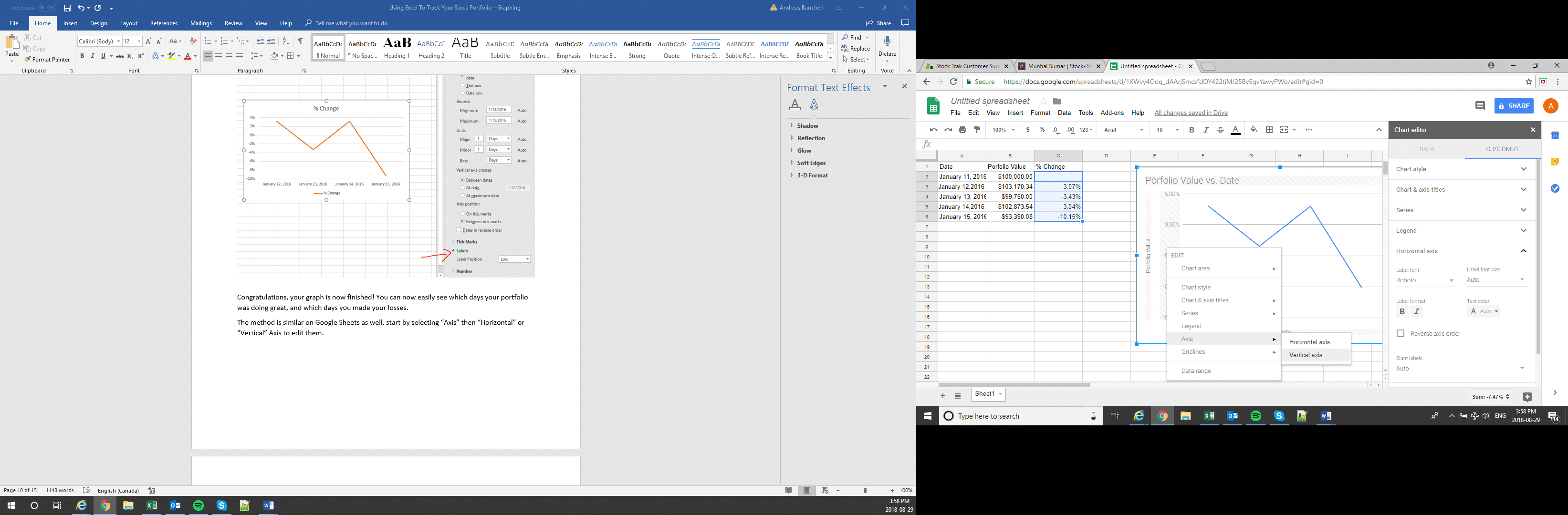Screen dimensions: 1568x515
Task: Center-align the paragraph in Word
Action: (x=219, y=56)
